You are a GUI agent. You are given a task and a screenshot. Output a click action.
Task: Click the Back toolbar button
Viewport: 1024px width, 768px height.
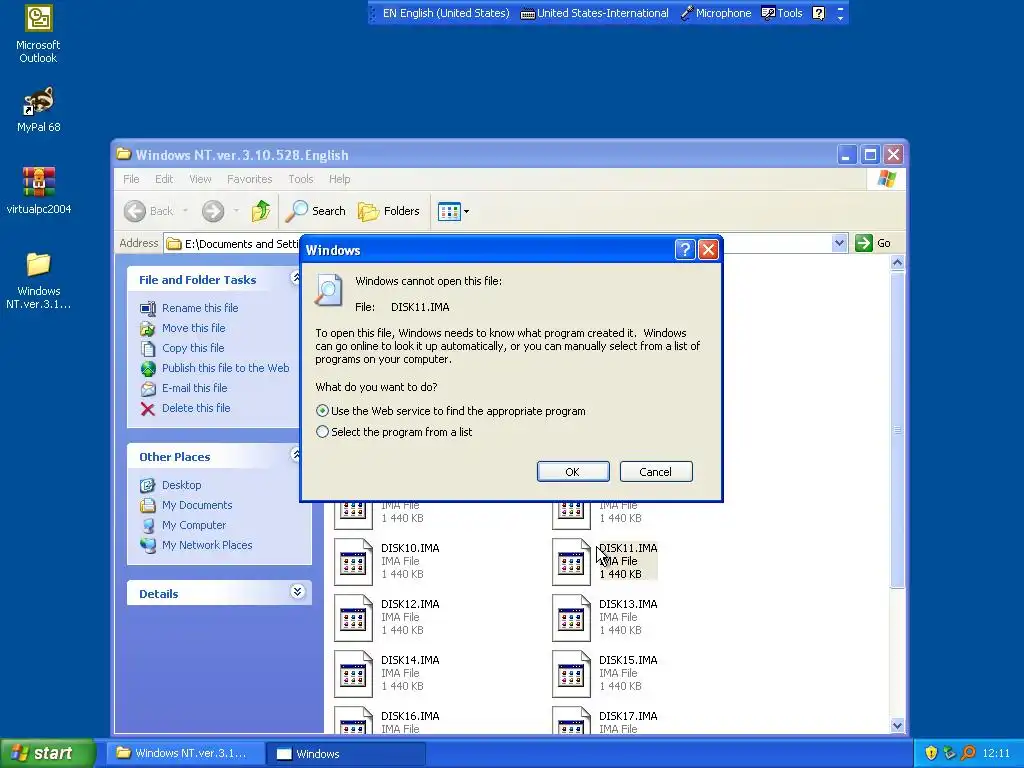(149, 211)
